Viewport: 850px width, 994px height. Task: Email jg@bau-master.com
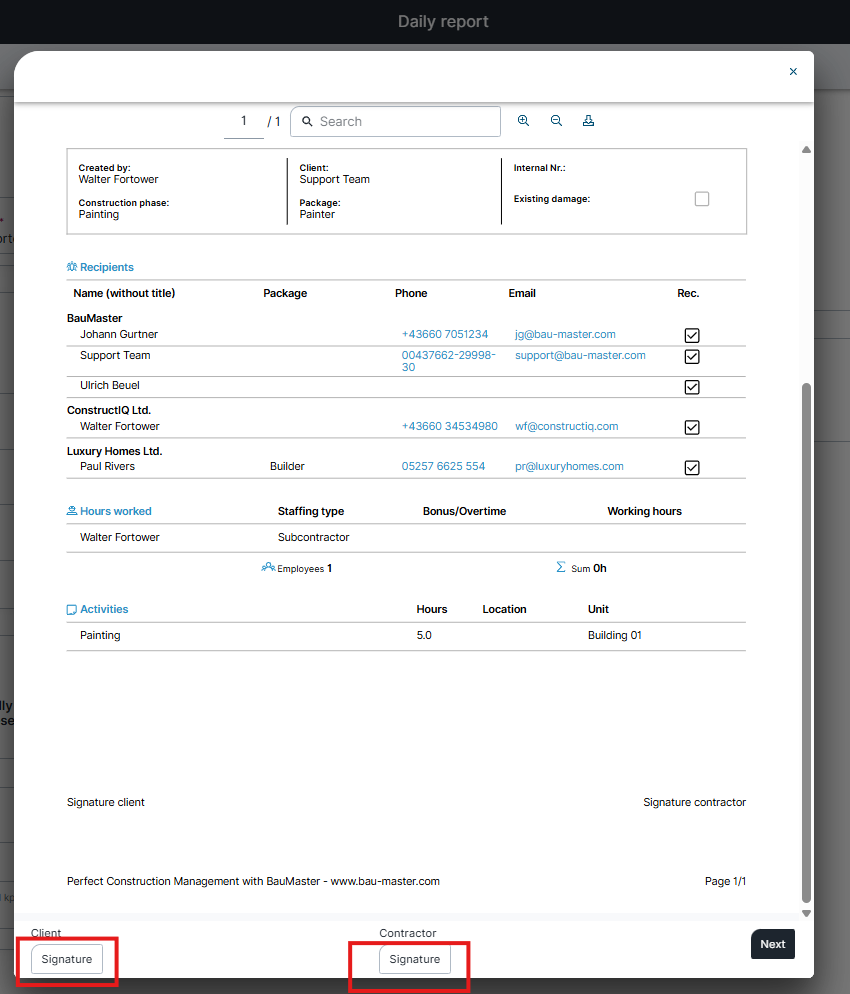pyautogui.click(x=565, y=334)
